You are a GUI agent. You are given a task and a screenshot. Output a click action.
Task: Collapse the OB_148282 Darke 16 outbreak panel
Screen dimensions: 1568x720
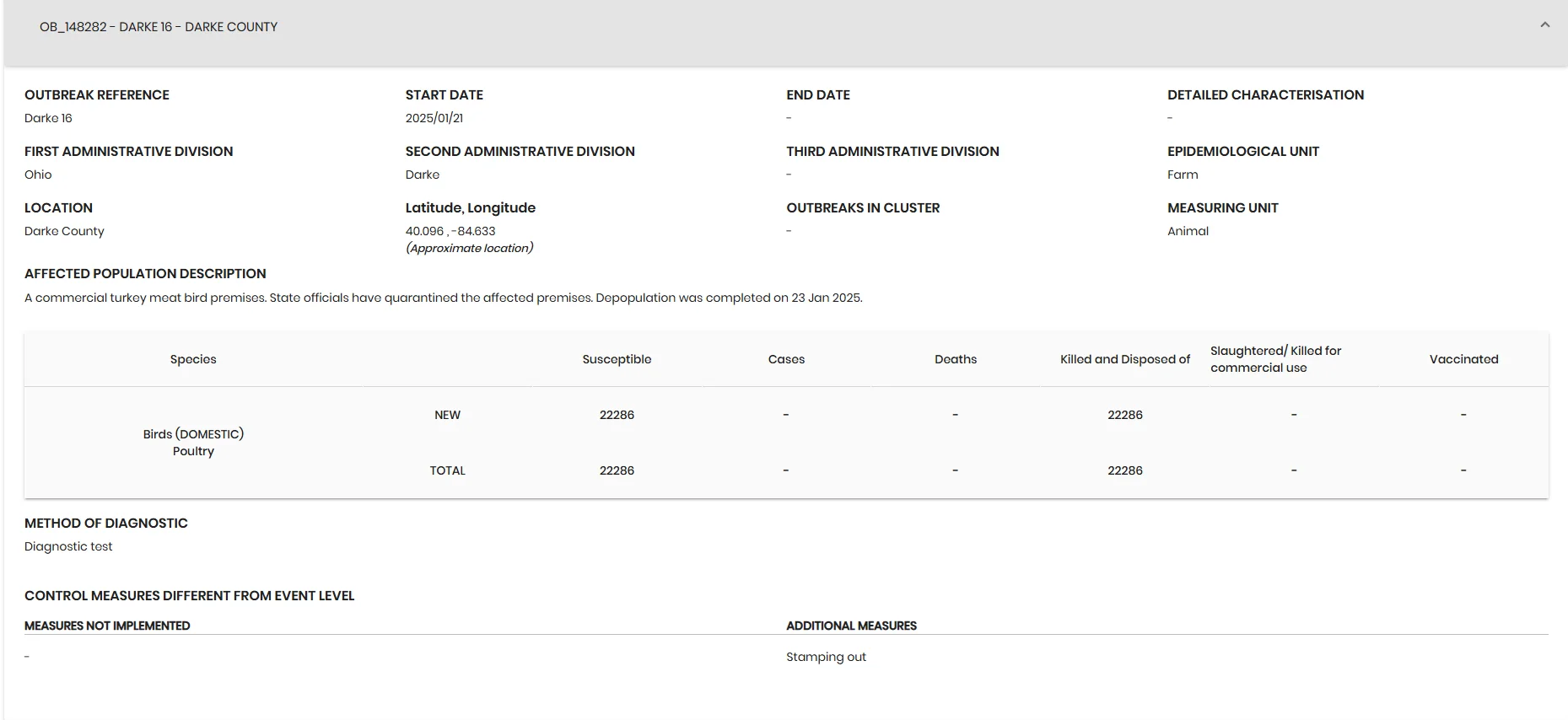click(x=1544, y=25)
